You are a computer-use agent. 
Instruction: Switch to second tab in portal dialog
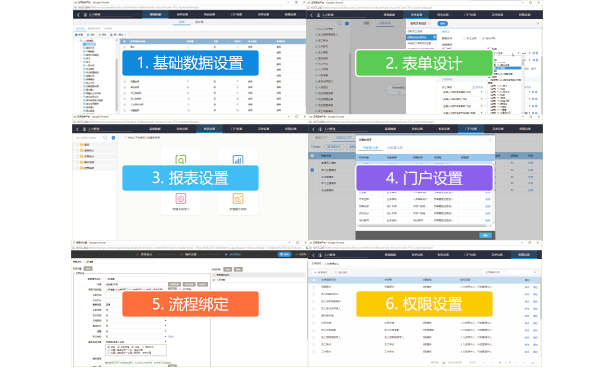pyautogui.click(x=395, y=148)
